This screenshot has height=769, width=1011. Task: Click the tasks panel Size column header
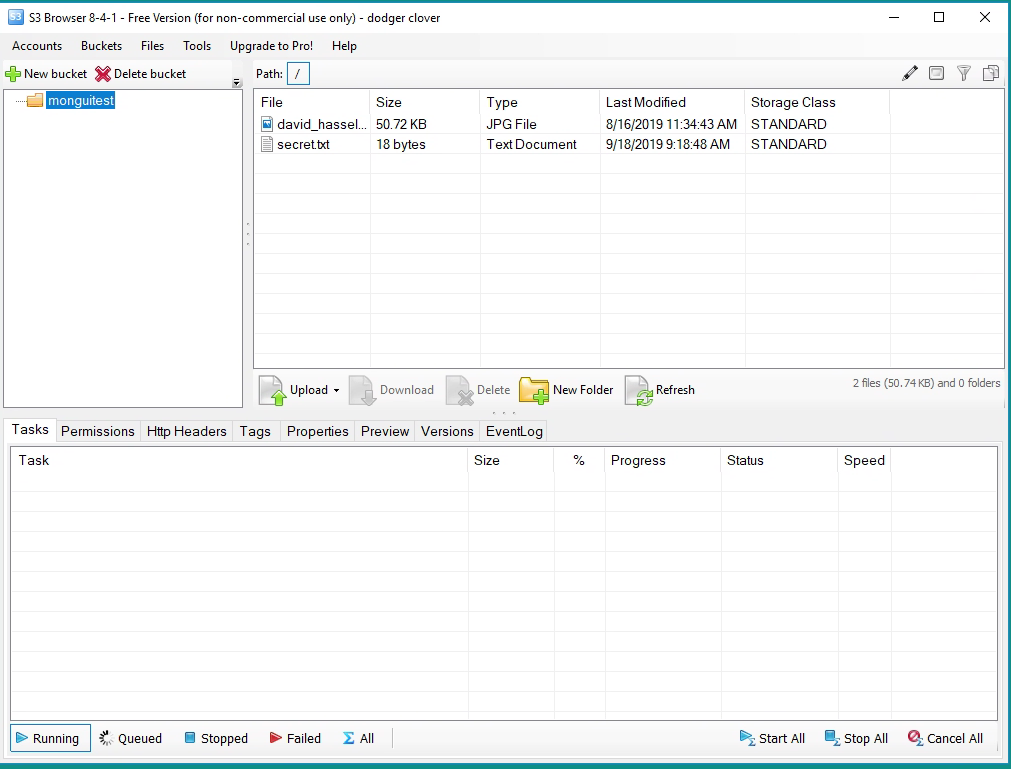511,460
